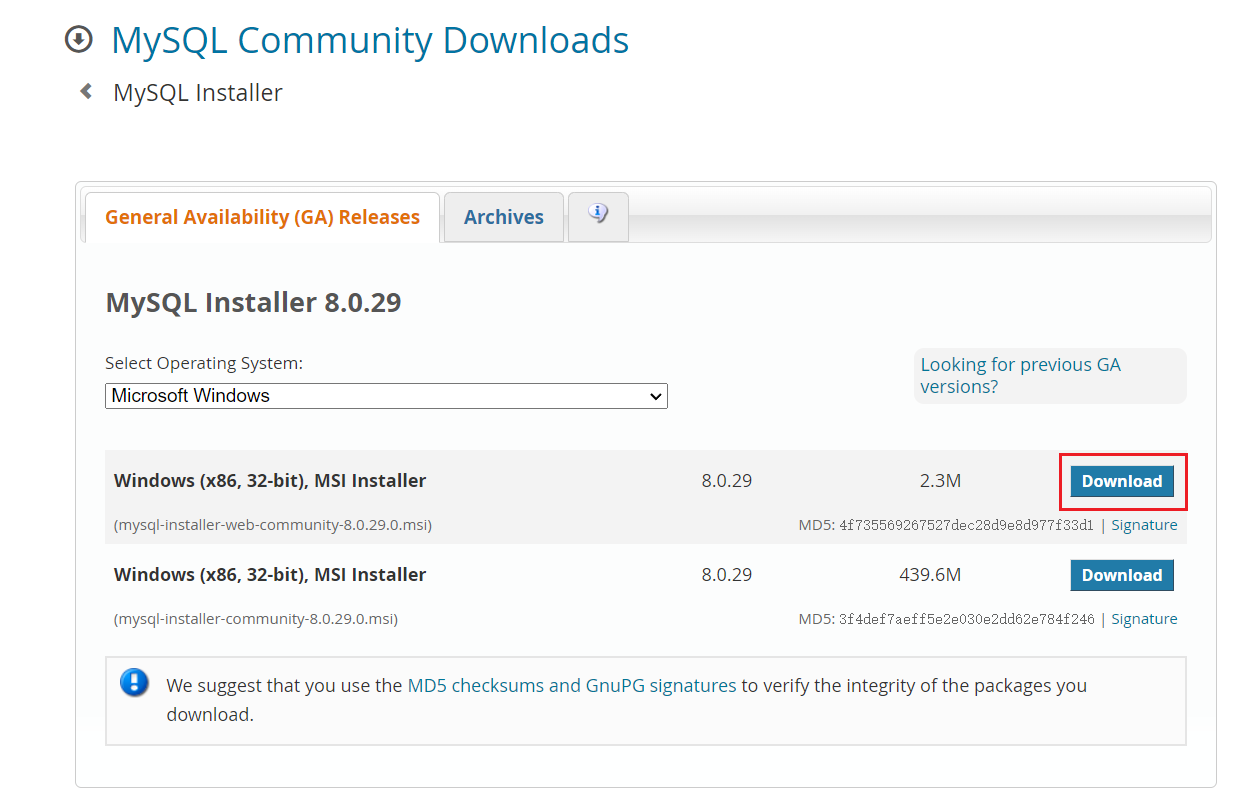Click version 8.0.29 in the 439.6M row
Screen dimensions: 1247x799
tap(727, 575)
